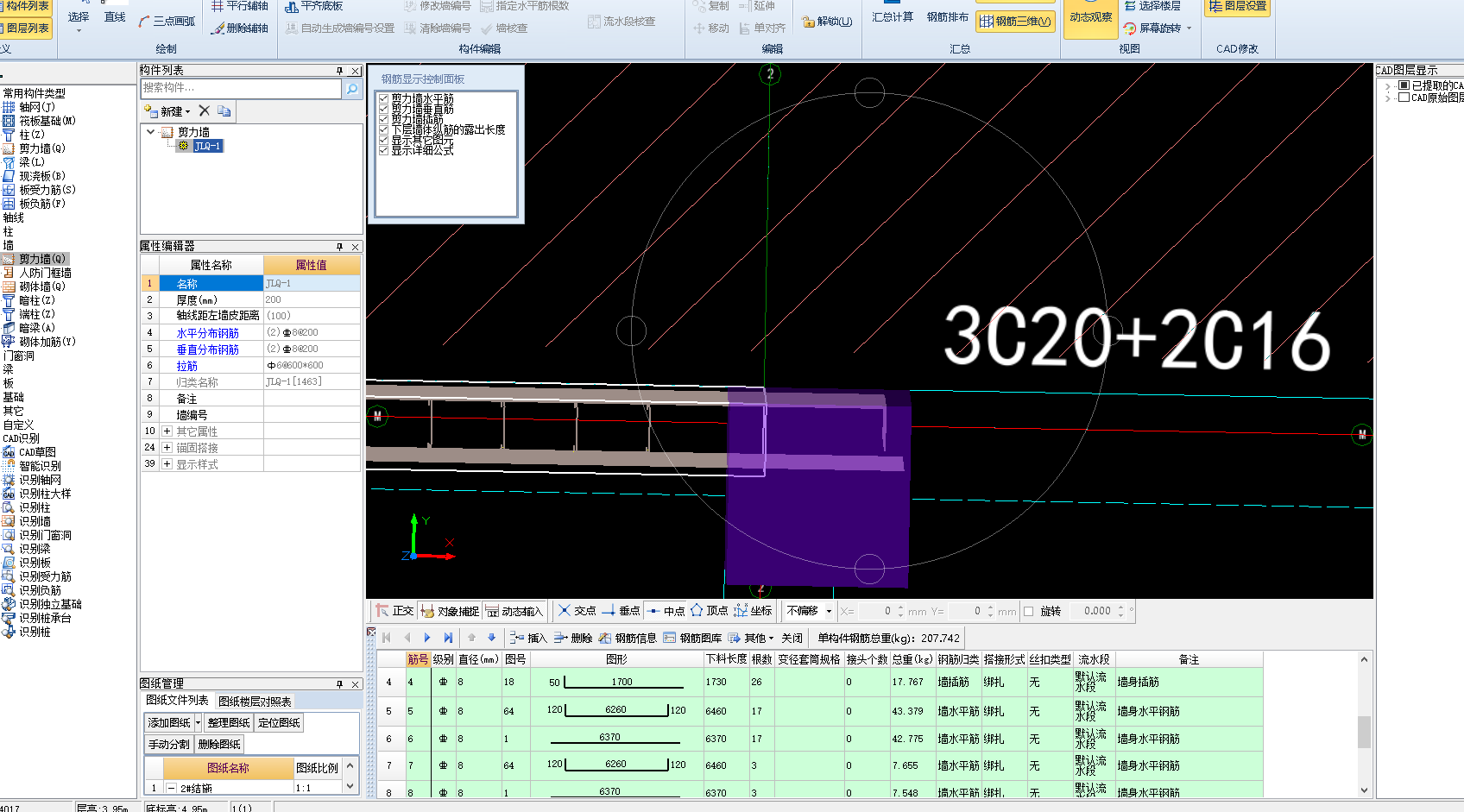Delete component with the X icon

coord(204,110)
